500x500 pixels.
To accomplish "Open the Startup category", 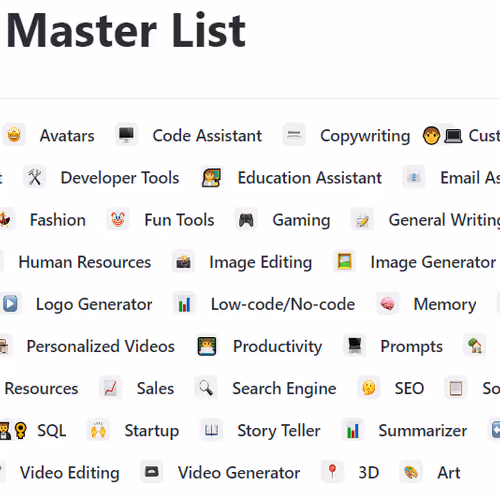I will 152,432.
